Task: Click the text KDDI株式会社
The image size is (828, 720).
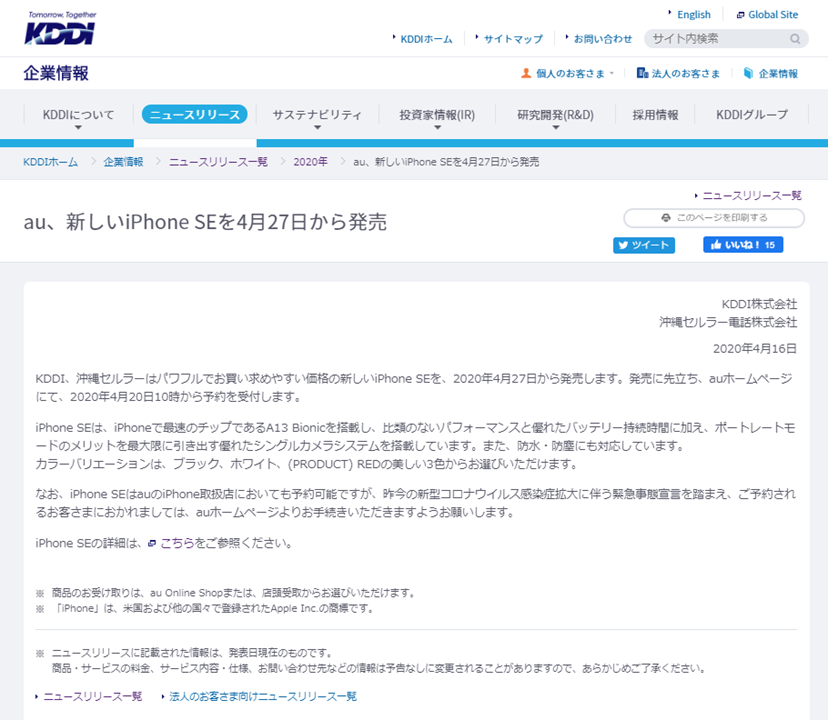Action: [759, 304]
